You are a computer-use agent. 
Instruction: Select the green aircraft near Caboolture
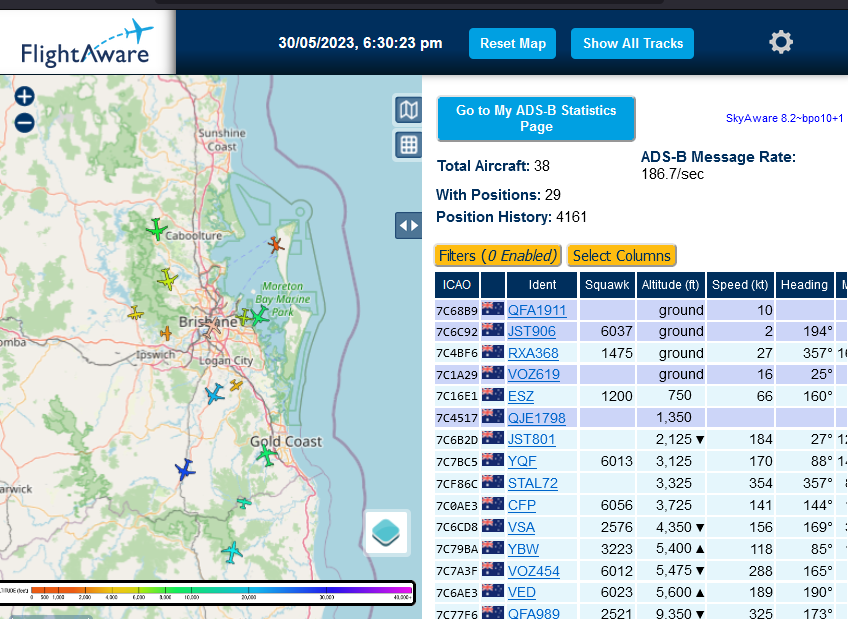[x=157, y=229]
